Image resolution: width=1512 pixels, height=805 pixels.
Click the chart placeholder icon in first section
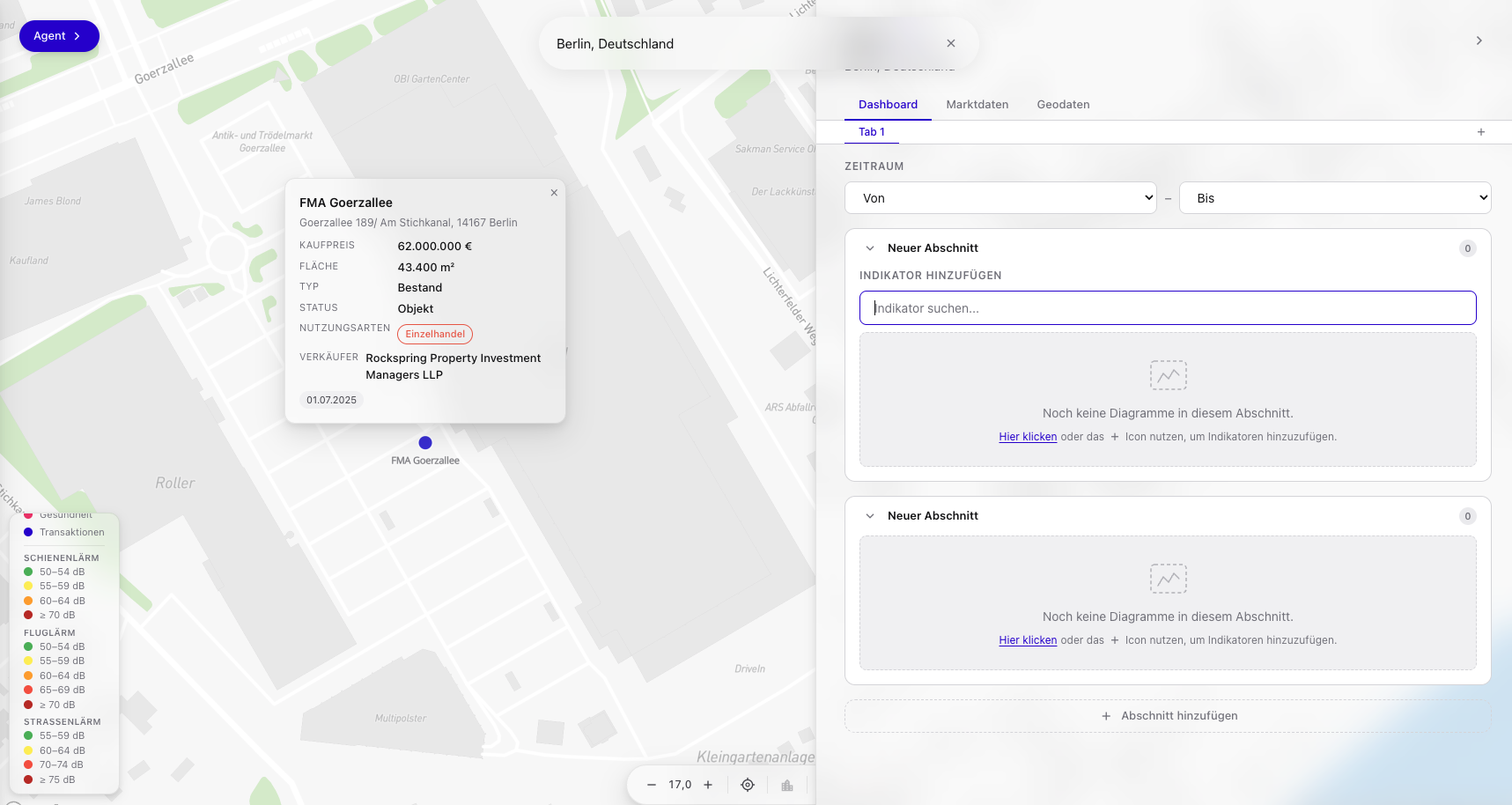click(x=1168, y=375)
